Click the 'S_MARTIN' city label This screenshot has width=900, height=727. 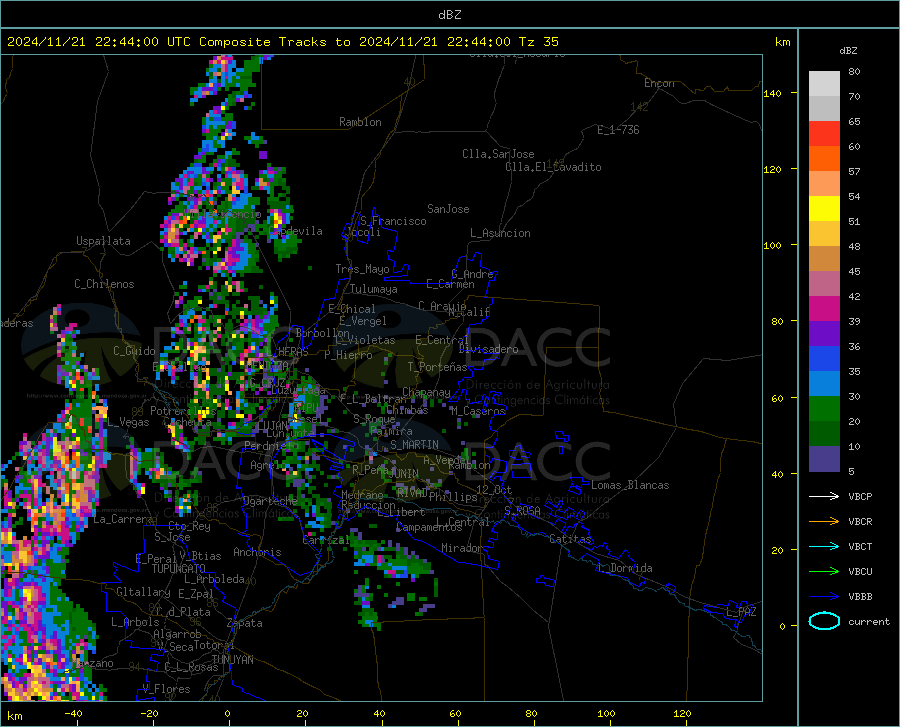pos(414,445)
